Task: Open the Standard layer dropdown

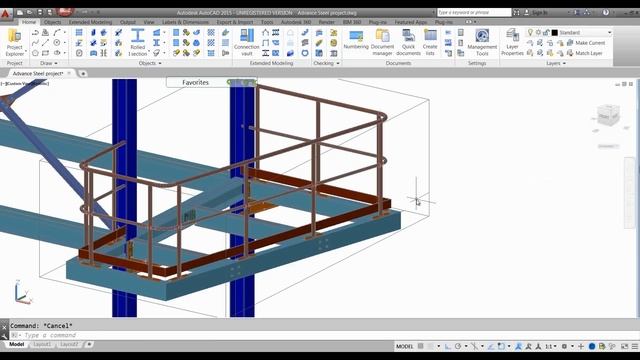Action: (609, 32)
